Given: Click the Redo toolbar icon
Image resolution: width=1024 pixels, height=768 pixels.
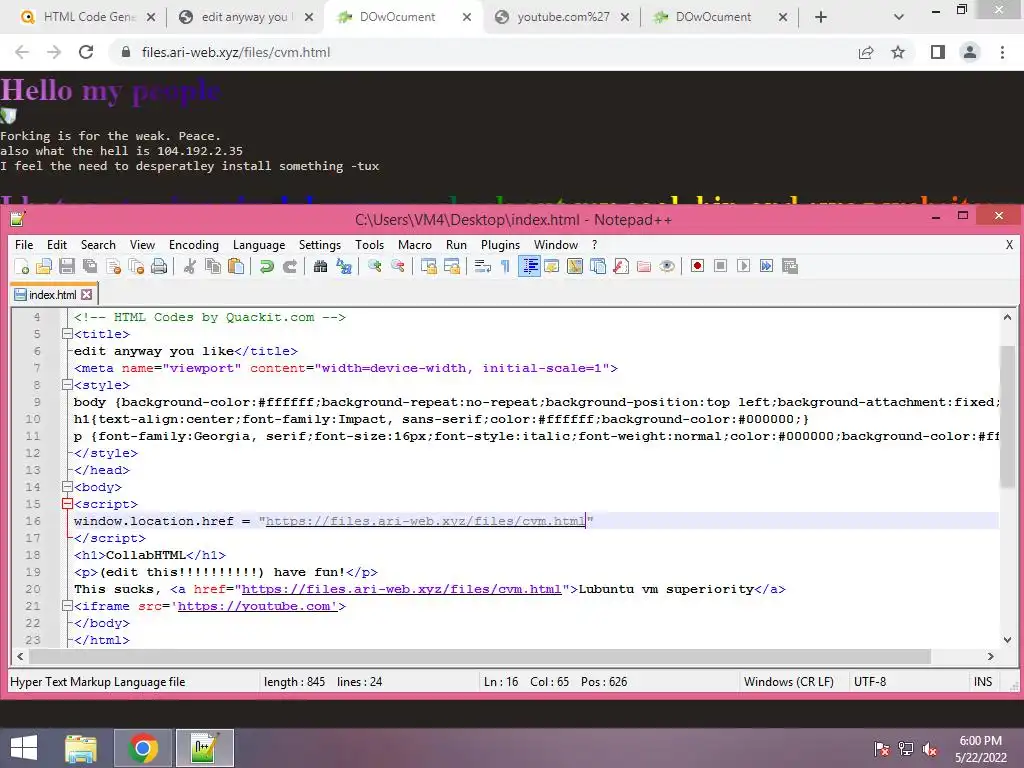Looking at the screenshot, I should point(290,266).
